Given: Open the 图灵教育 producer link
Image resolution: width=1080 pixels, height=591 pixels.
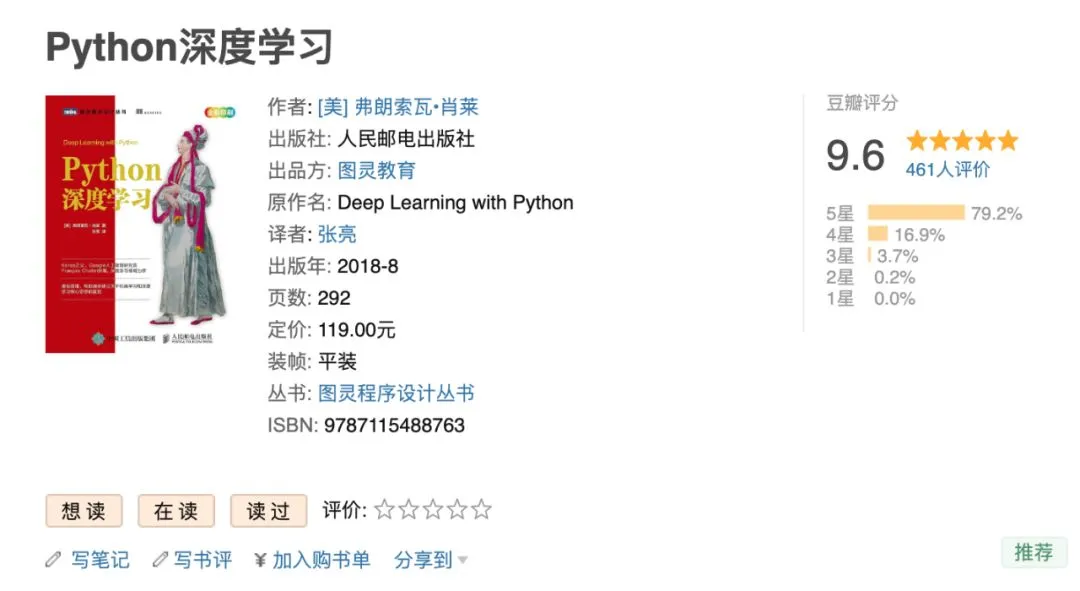Looking at the screenshot, I should [x=376, y=170].
